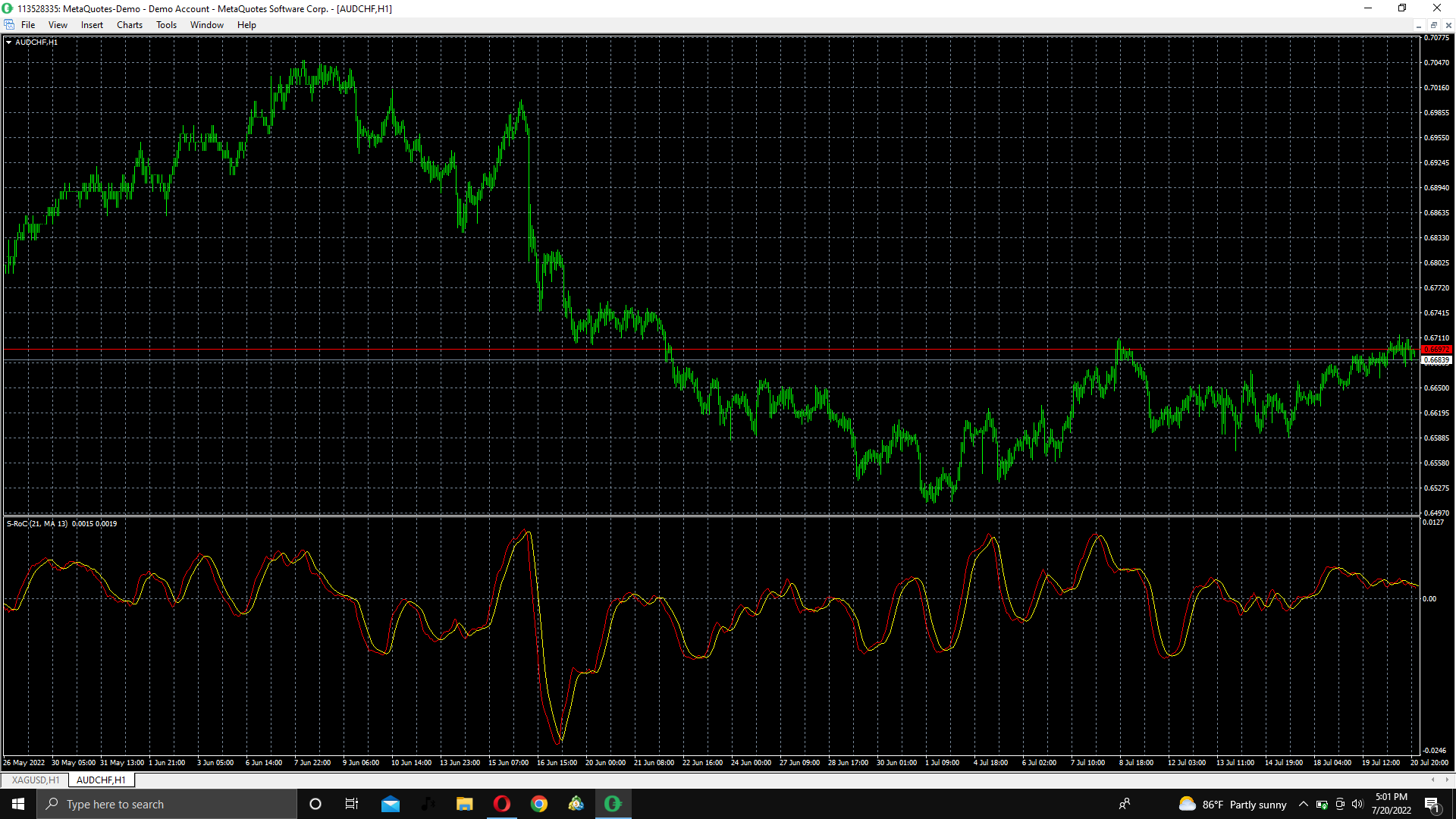Screen dimensions: 1456x819
Task: Click the S-RoC indicator label
Action: pos(61,524)
